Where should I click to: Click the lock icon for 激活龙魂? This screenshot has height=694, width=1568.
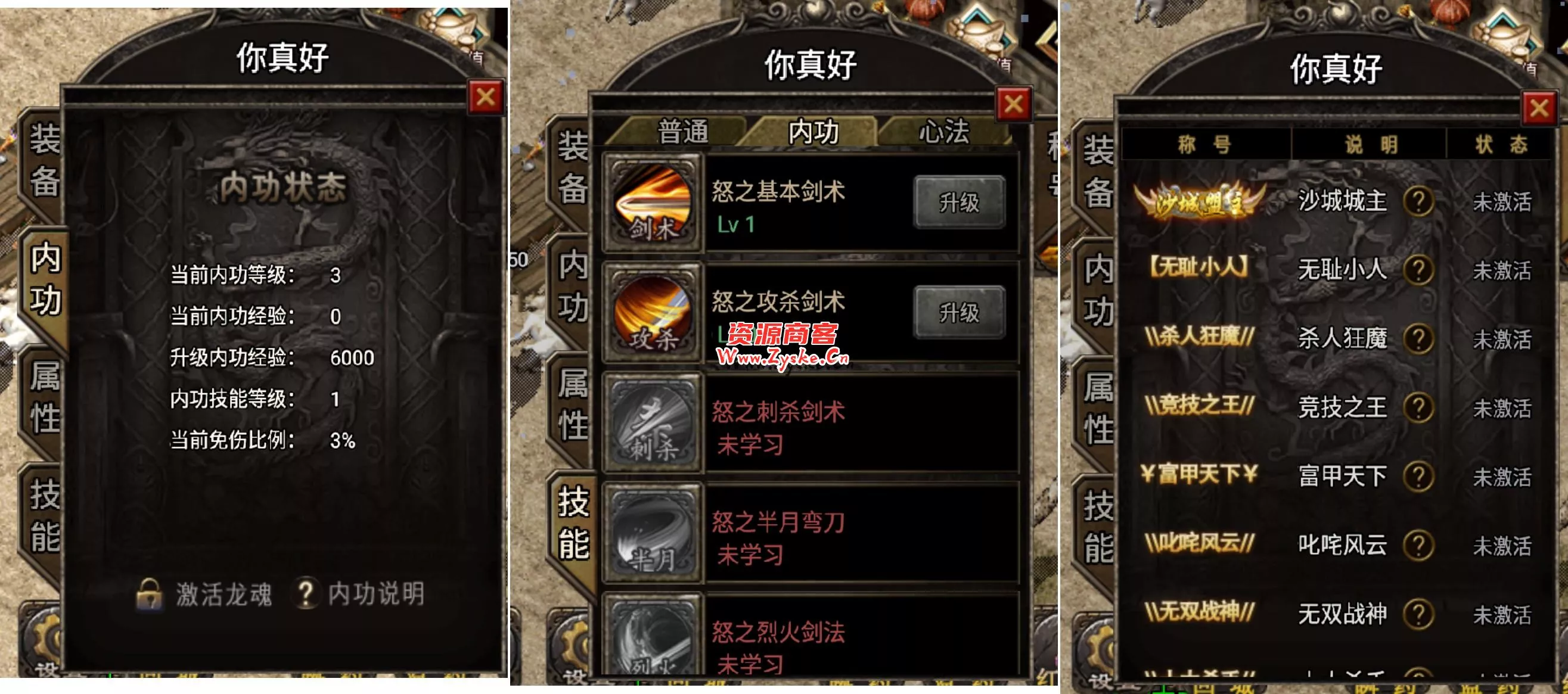[x=149, y=594]
